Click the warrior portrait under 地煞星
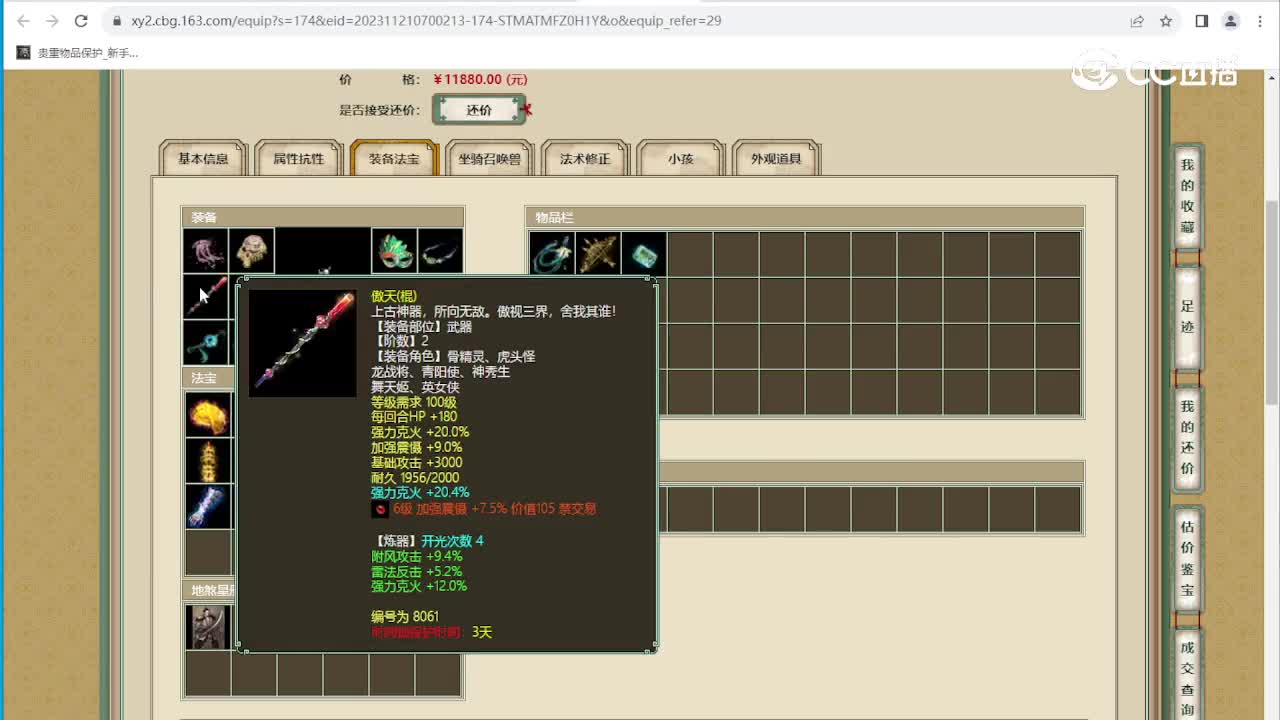 point(208,627)
